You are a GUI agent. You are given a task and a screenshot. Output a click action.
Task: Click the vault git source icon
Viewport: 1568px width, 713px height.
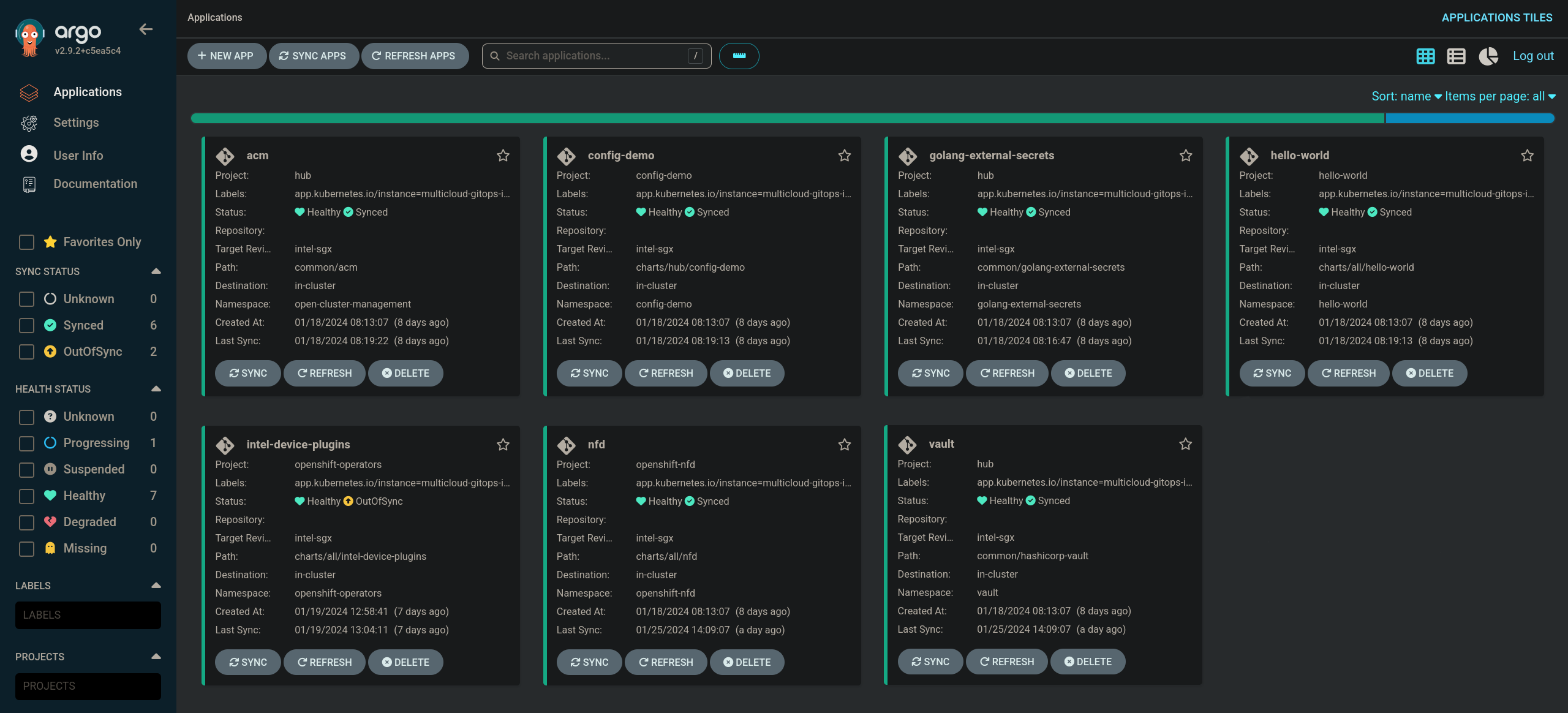(x=907, y=445)
